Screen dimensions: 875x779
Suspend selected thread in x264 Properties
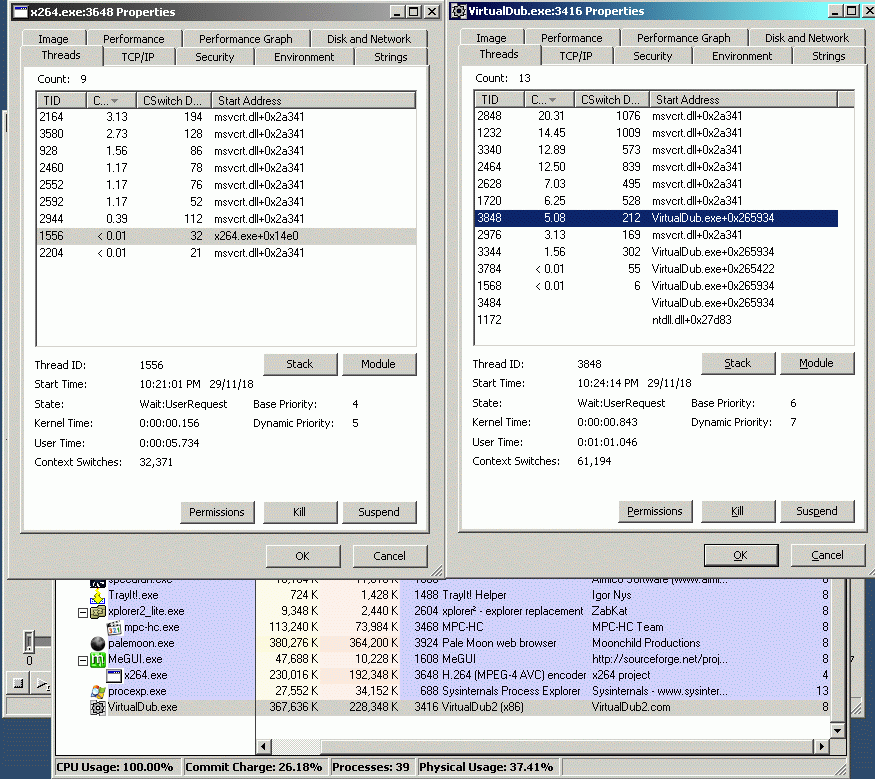[x=379, y=512]
